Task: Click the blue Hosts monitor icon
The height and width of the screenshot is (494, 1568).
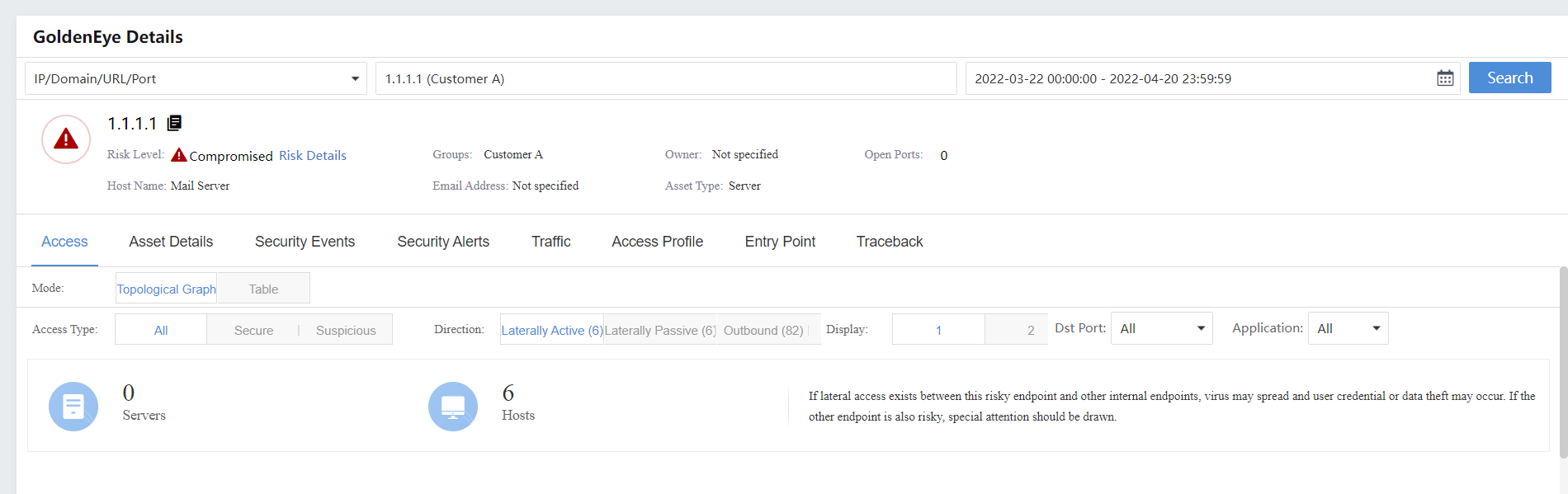Action: (453, 406)
